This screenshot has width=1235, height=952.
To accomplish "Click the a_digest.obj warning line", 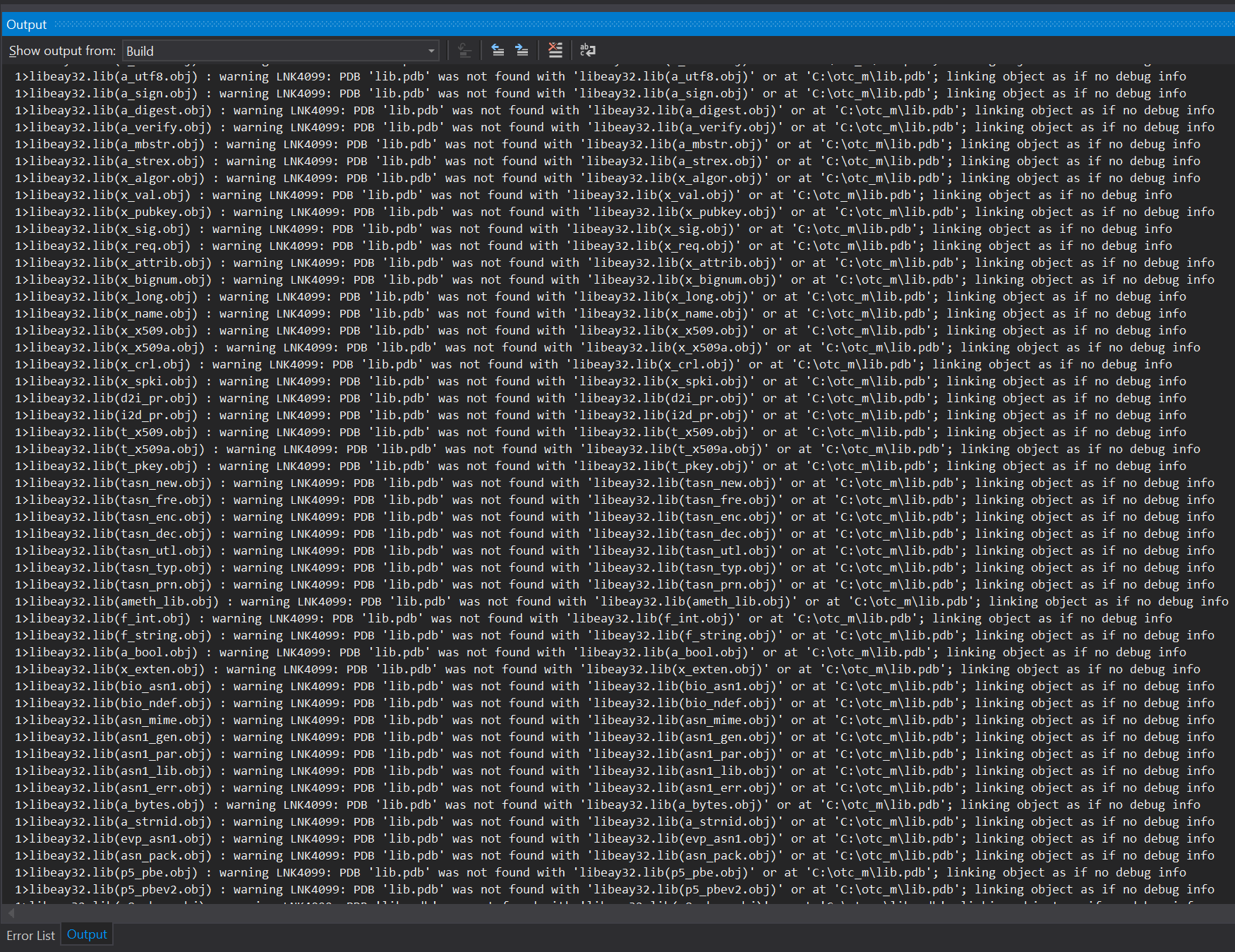I will coord(615,110).
